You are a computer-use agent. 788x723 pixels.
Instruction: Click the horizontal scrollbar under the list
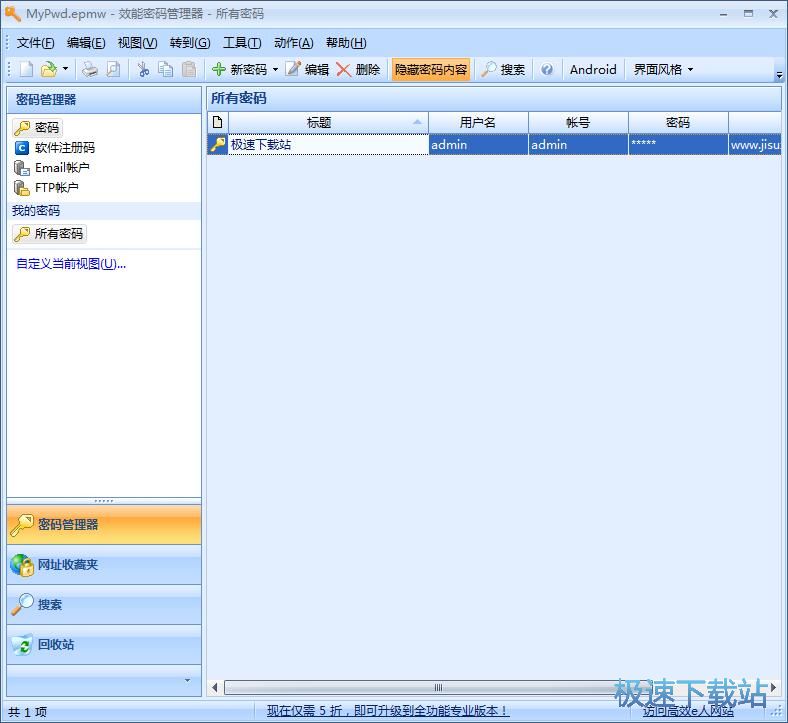click(x=437, y=687)
